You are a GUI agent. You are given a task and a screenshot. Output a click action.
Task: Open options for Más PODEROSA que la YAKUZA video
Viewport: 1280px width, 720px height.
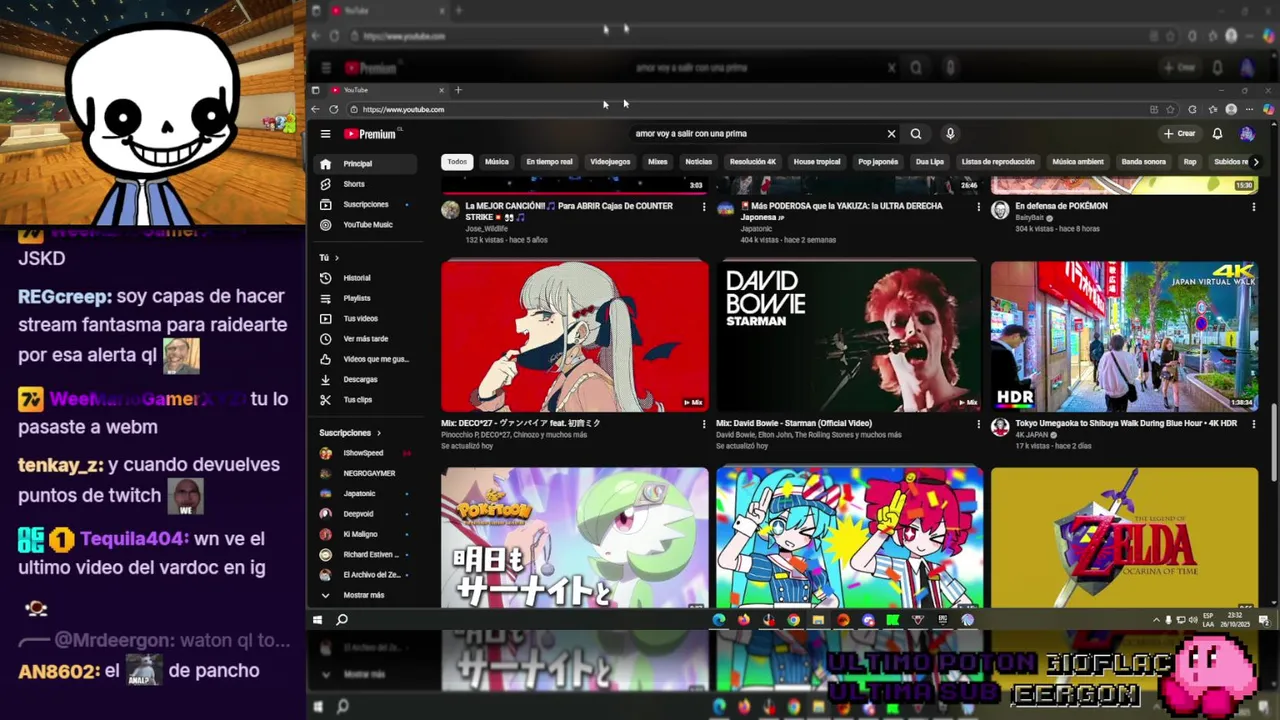tap(979, 207)
